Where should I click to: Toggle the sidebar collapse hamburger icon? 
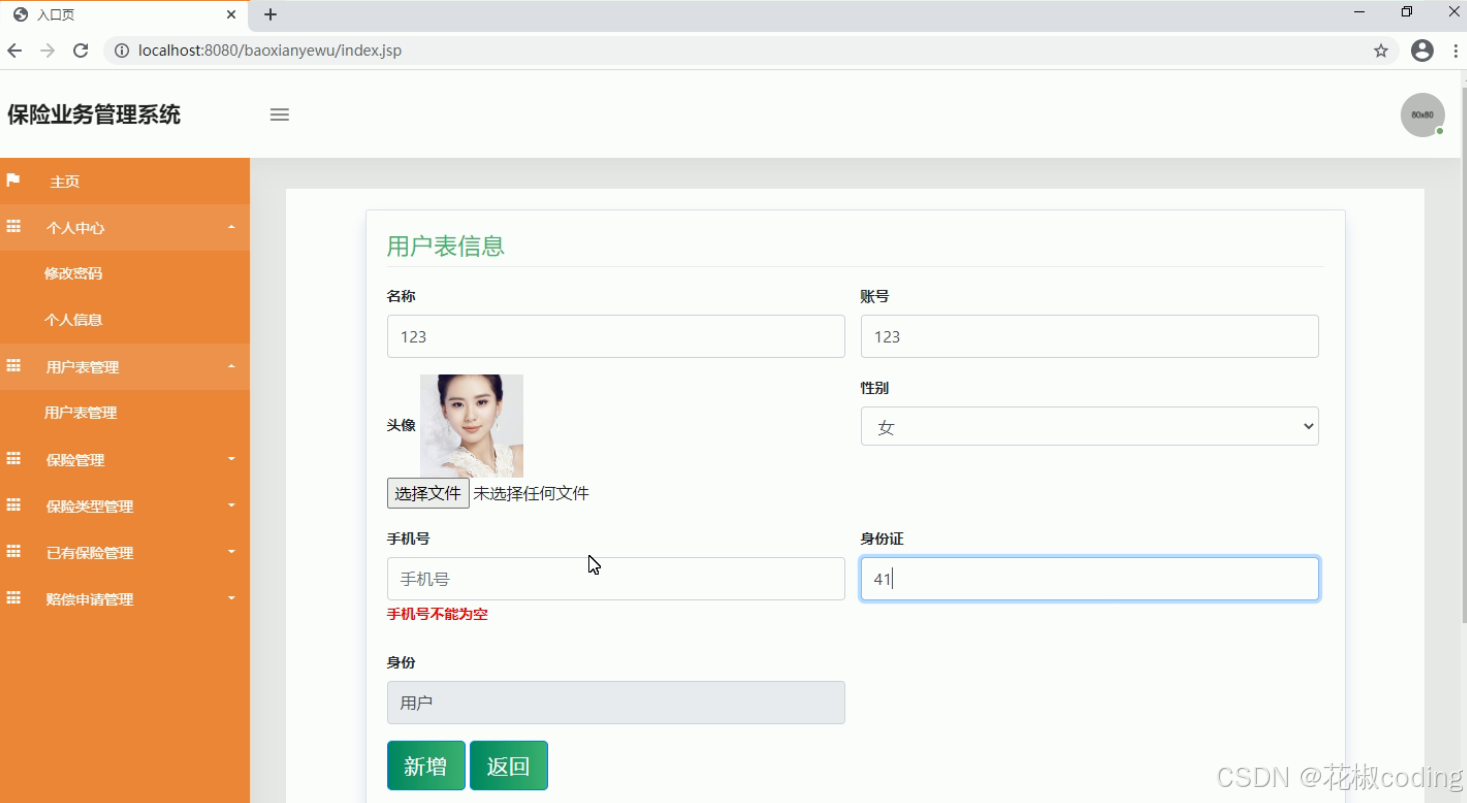279,114
